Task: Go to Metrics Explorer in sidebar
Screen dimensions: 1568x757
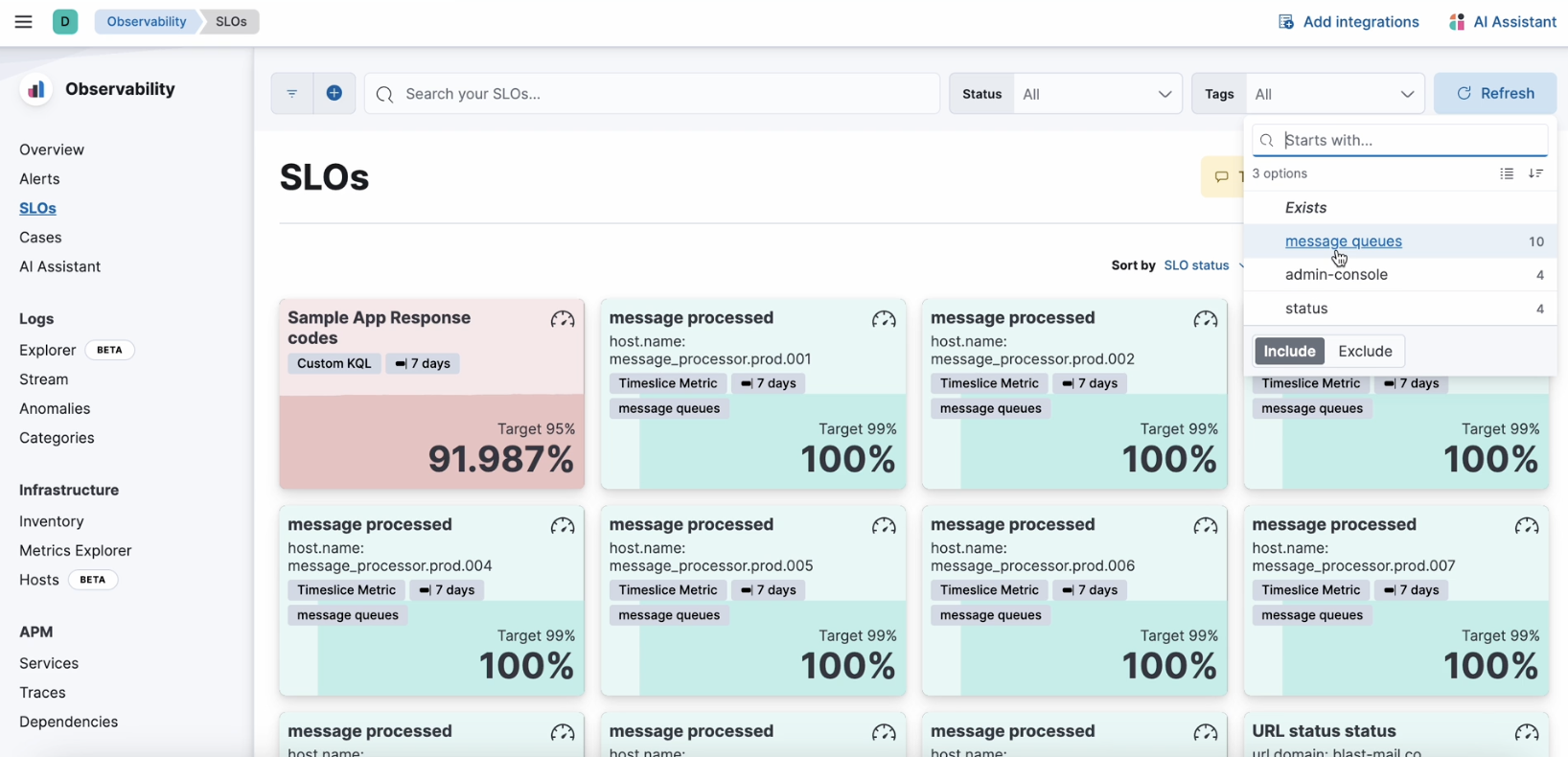Action: point(76,551)
